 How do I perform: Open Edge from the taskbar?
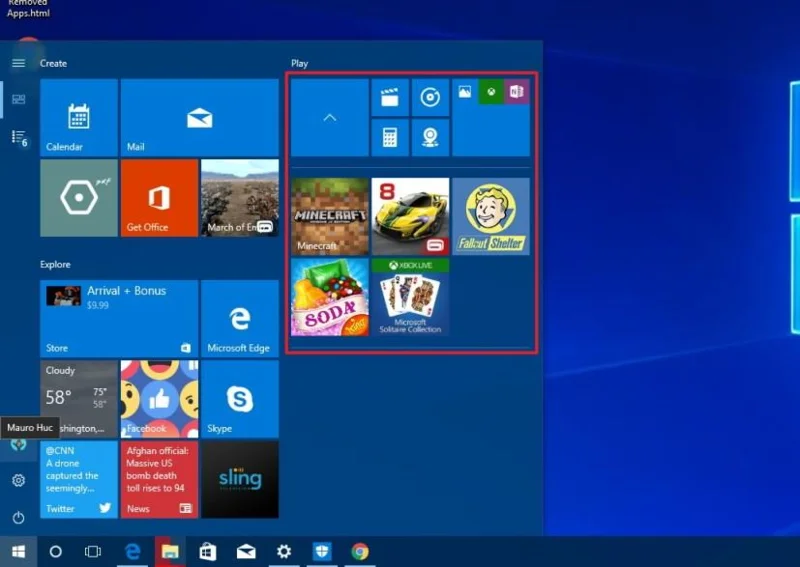tap(133, 552)
